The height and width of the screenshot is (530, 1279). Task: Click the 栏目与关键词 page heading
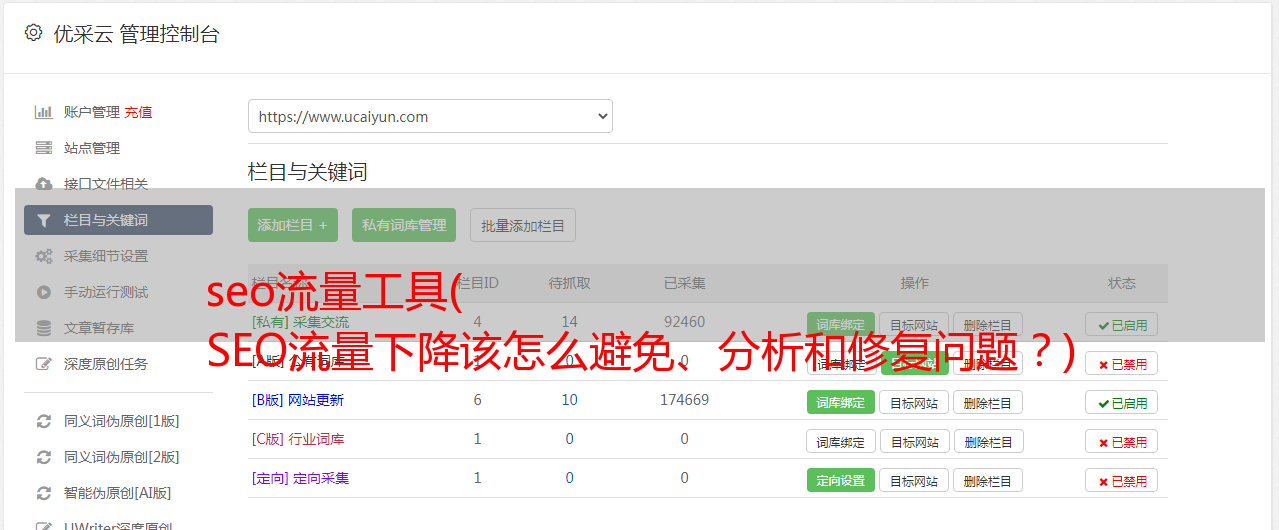coord(308,172)
